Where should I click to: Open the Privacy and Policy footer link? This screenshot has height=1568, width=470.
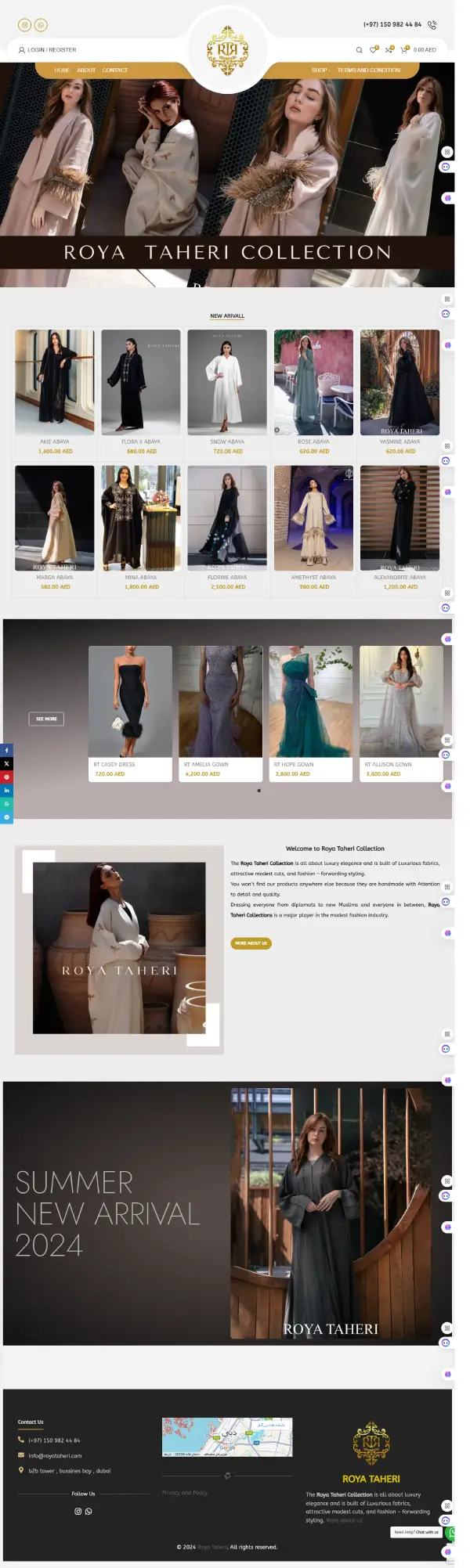185,1493
